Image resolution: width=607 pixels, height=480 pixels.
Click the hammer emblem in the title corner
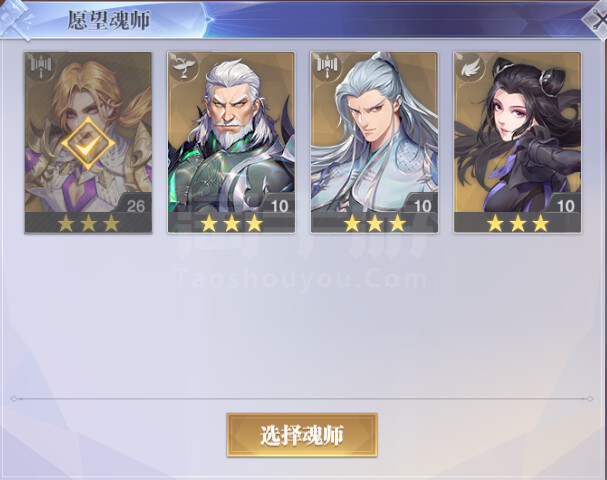(x=16, y=19)
